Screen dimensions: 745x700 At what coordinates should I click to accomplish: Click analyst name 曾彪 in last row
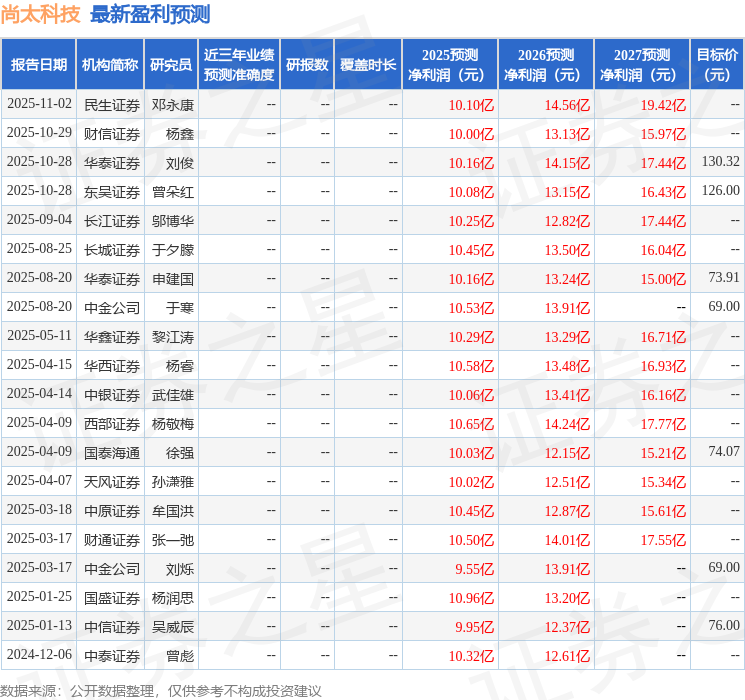pyautogui.click(x=180, y=656)
